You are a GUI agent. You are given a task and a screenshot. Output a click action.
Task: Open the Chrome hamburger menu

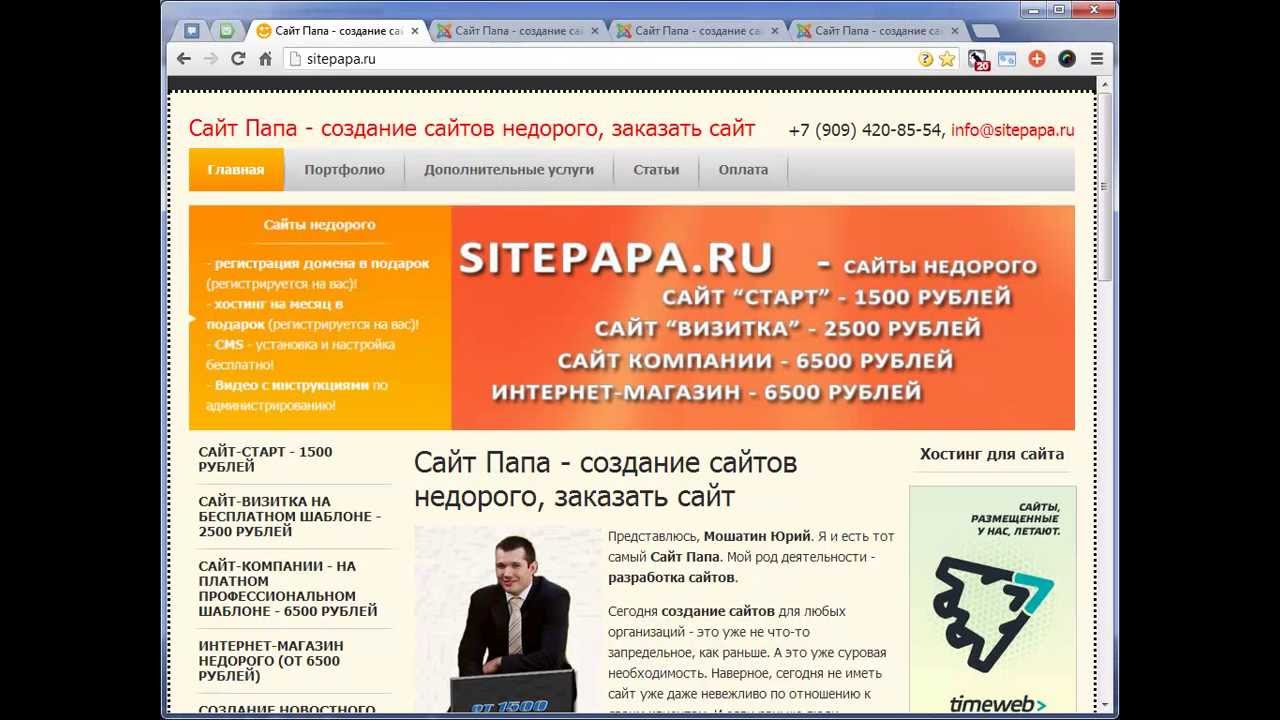tap(1097, 59)
